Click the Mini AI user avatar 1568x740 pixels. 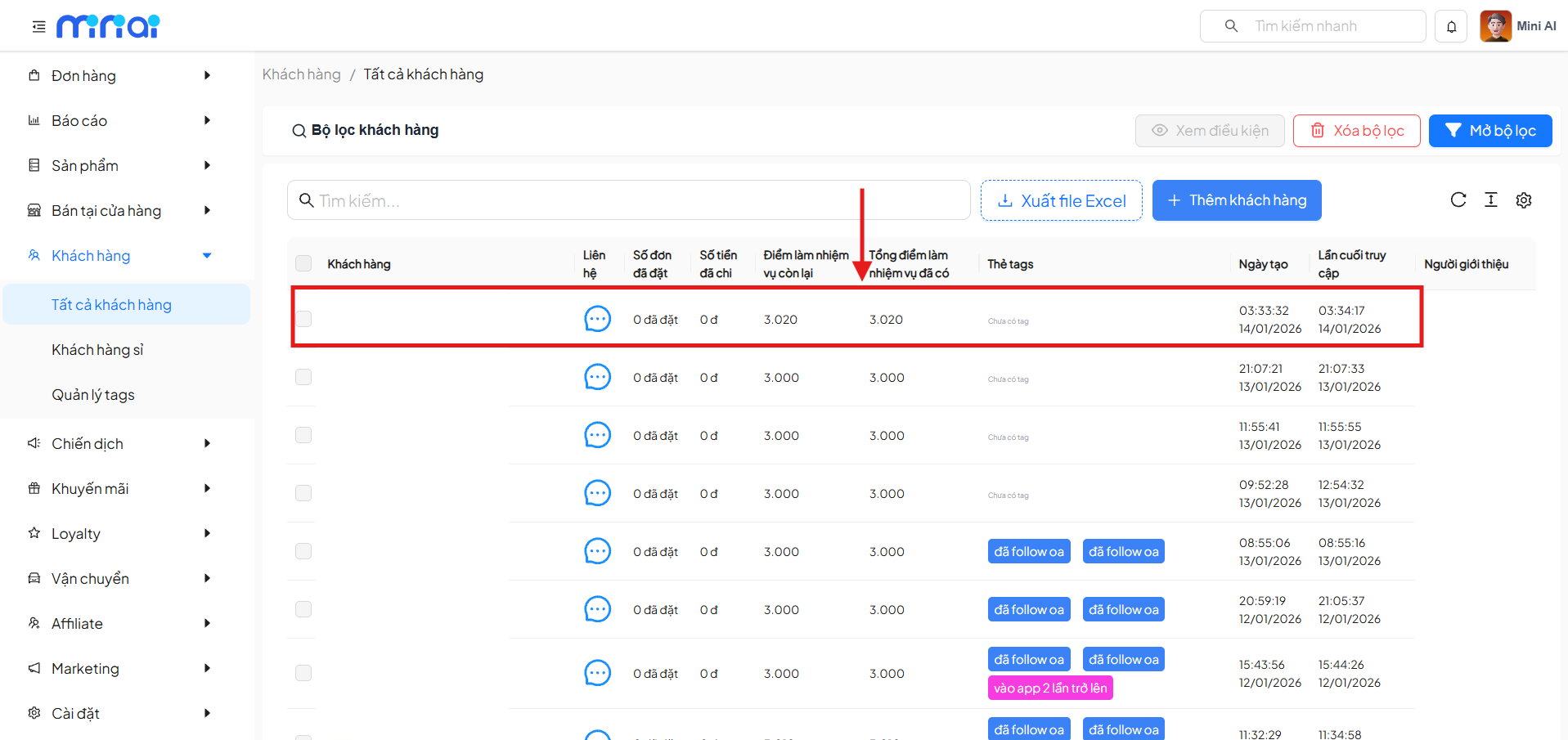(1495, 26)
